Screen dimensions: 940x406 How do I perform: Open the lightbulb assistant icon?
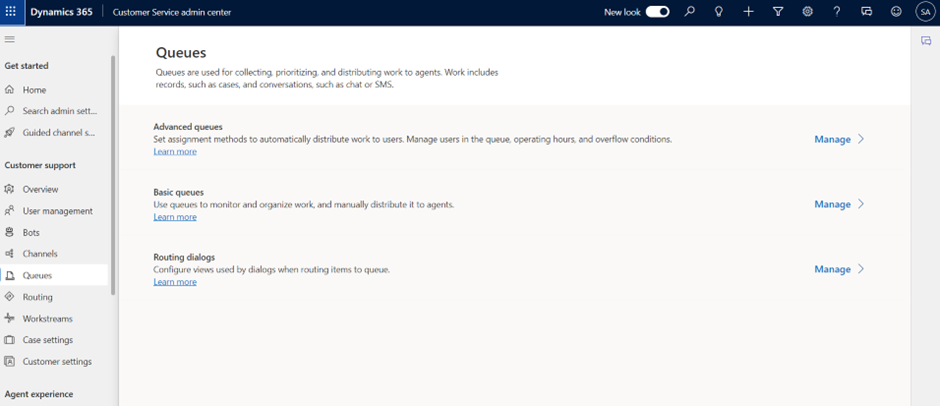[718, 12]
